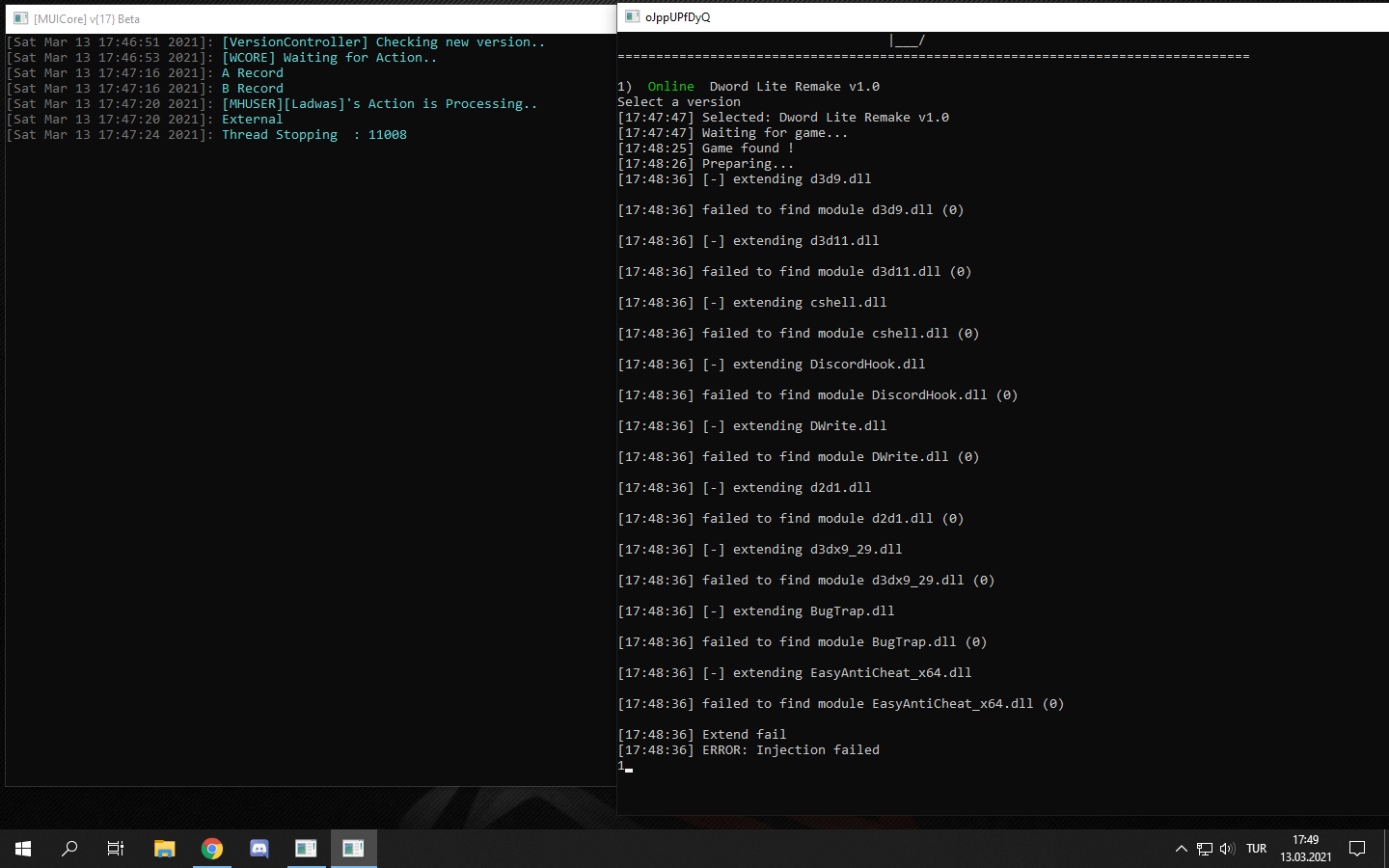Open Task View on the taskbar
The width and height of the screenshot is (1389, 868).
click(116, 849)
